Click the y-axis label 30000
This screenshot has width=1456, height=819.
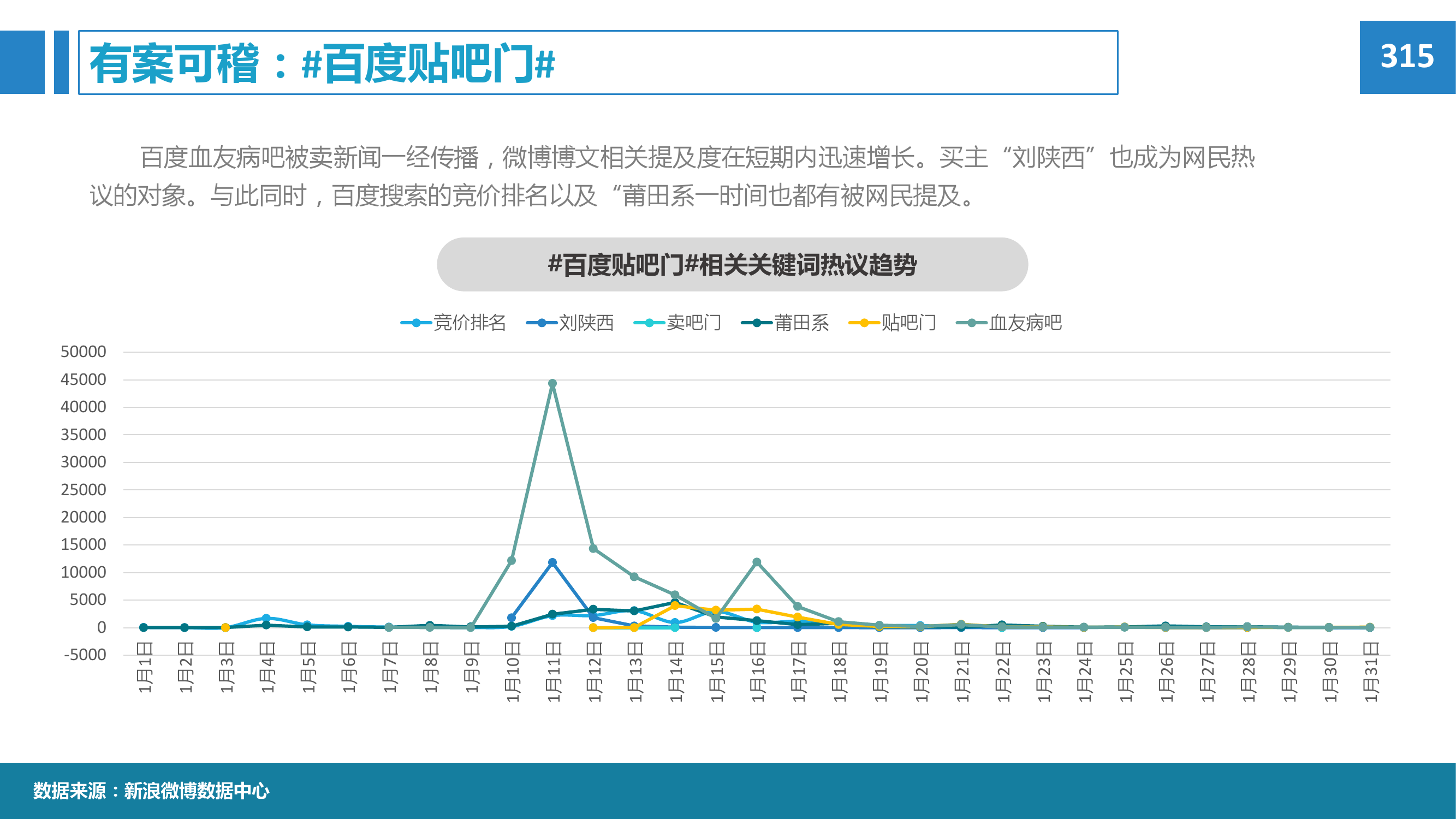click(x=83, y=462)
